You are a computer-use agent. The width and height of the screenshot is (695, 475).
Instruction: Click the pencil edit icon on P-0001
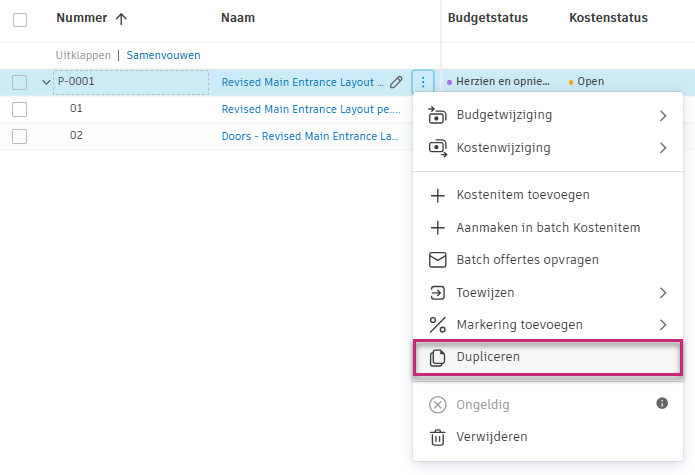[397, 82]
